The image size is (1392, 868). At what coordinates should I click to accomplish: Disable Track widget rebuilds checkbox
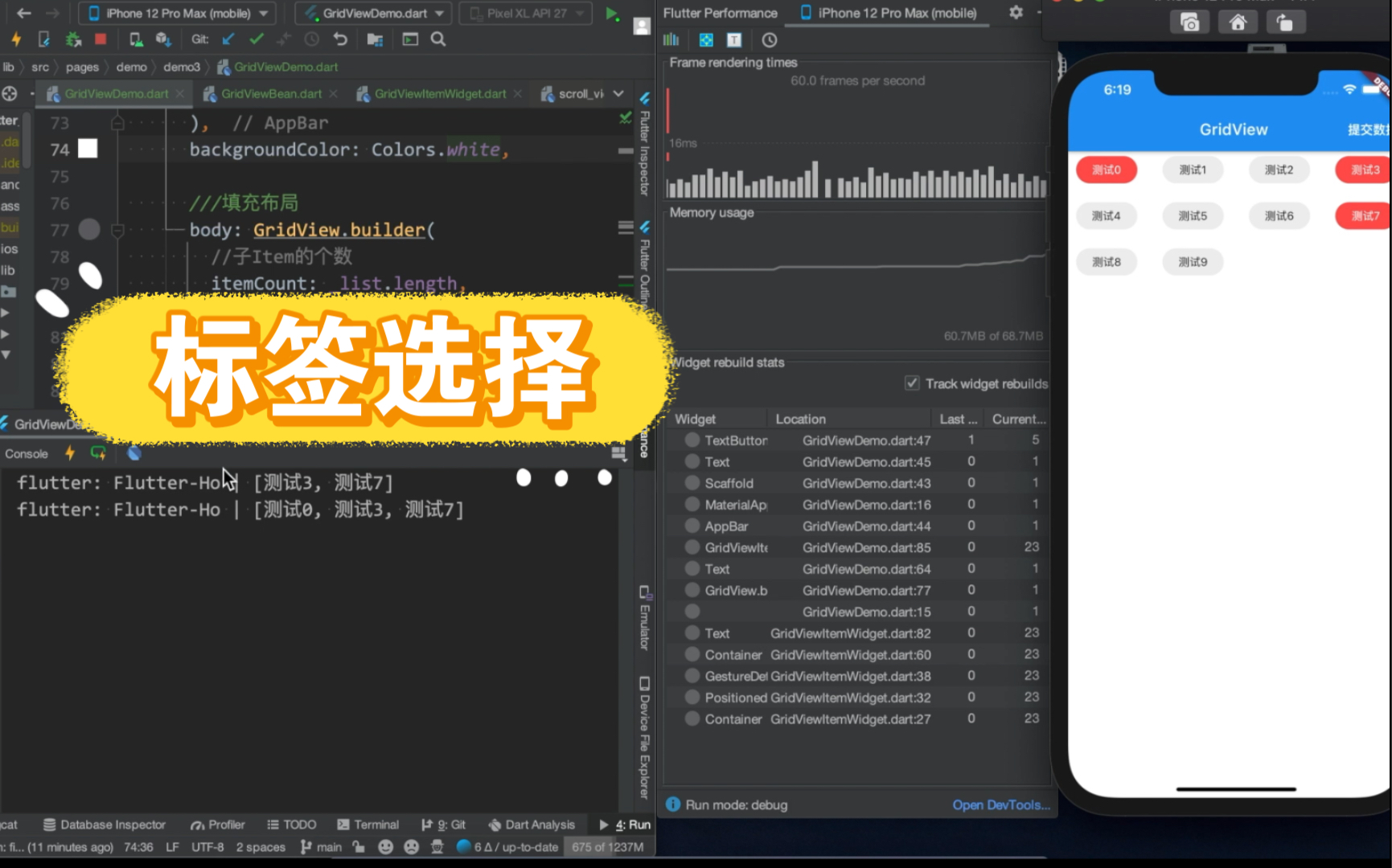pyautogui.click(x=912, y=383)
